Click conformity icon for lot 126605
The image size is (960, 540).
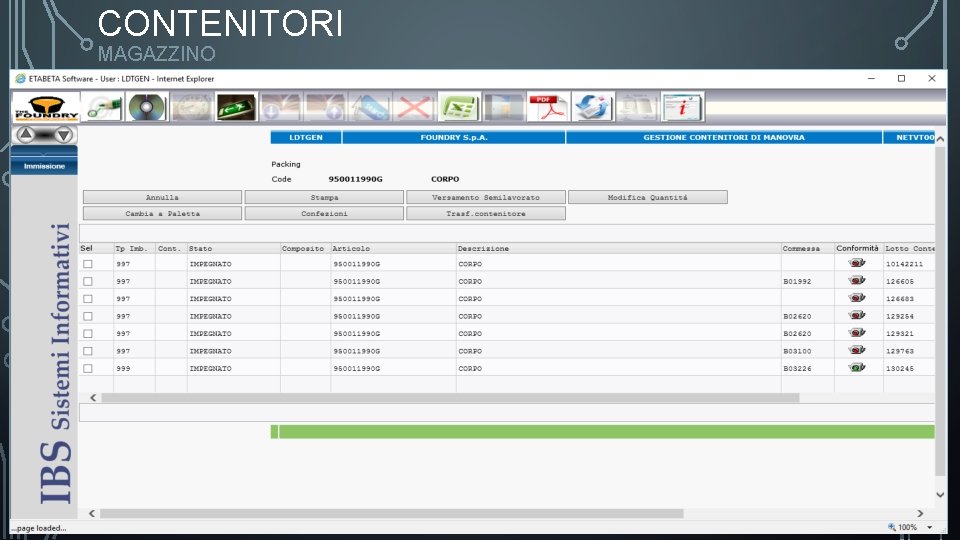click(x=857, y=280)
